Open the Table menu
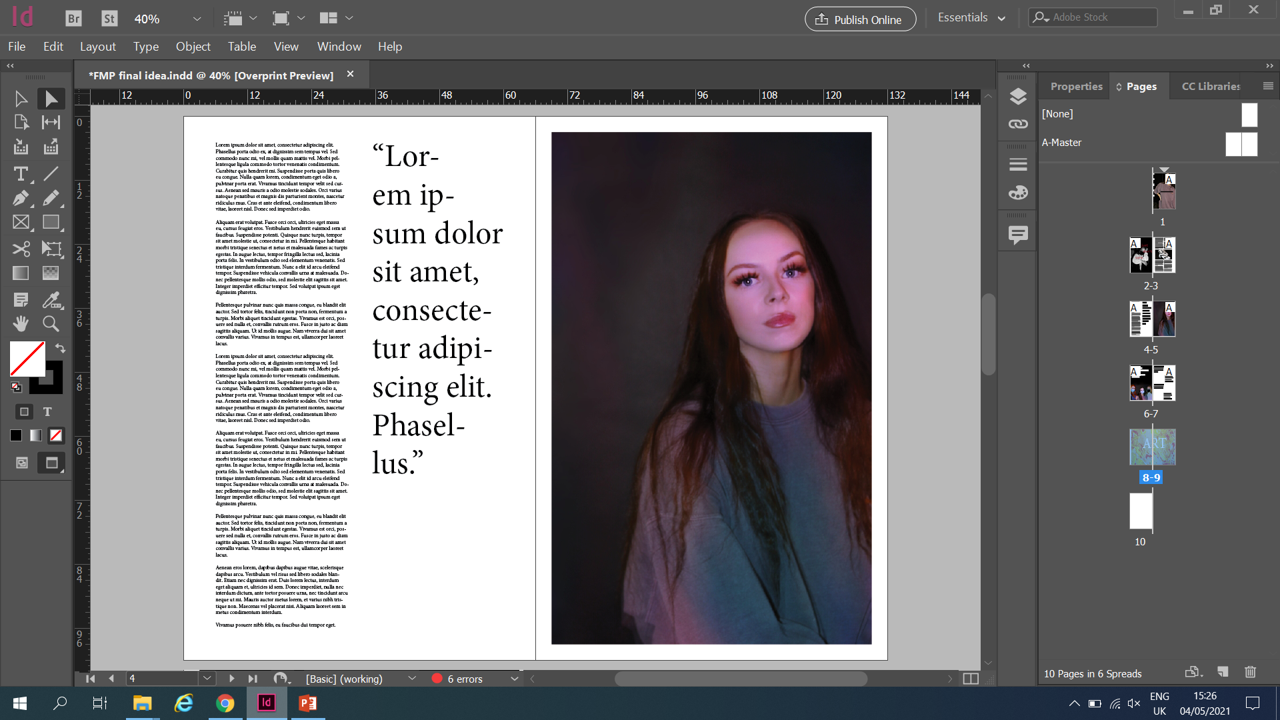This screenshot has width=1280, height=720. tap(242, 46)
